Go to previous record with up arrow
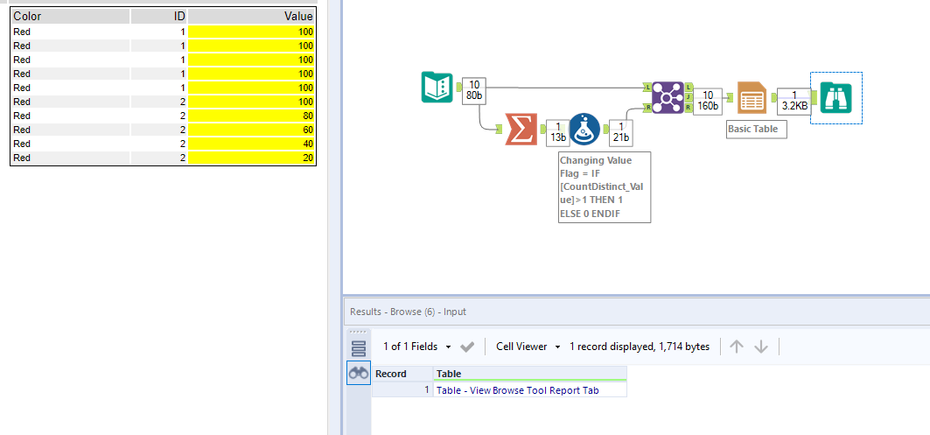The width and height of the screenshot is (930, 435). pyautogui.click(x=736, y=347)
